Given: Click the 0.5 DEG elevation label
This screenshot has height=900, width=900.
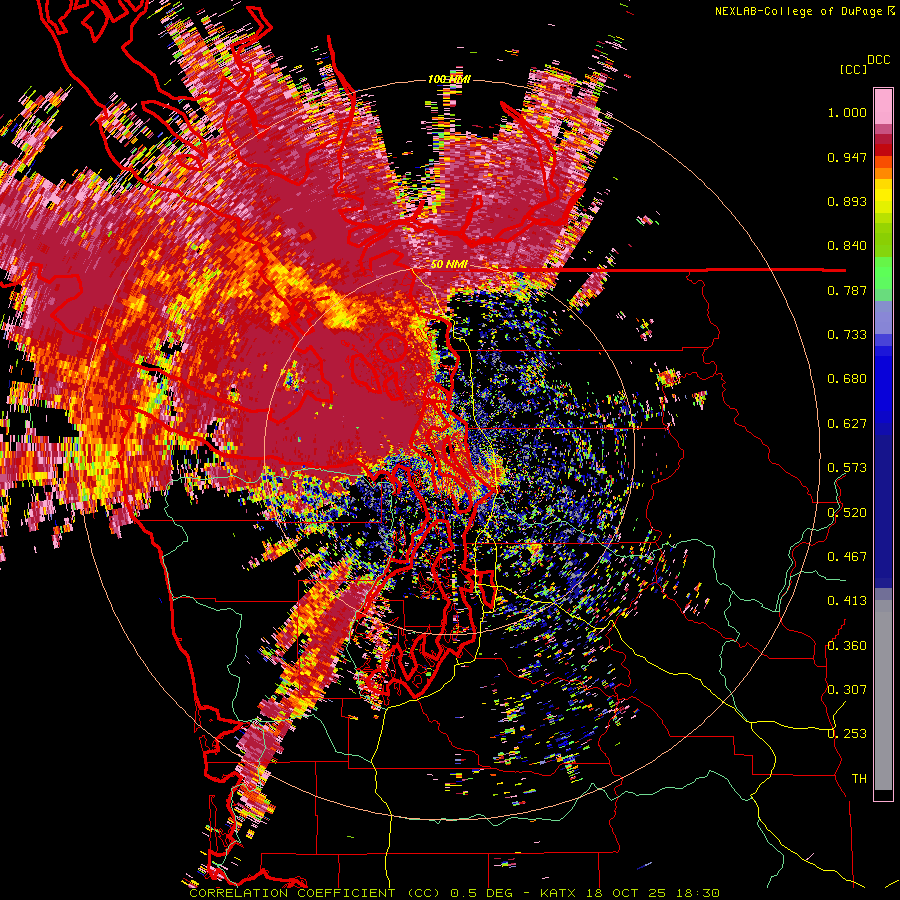Looking at the screenshot, I should click(482, 893).
